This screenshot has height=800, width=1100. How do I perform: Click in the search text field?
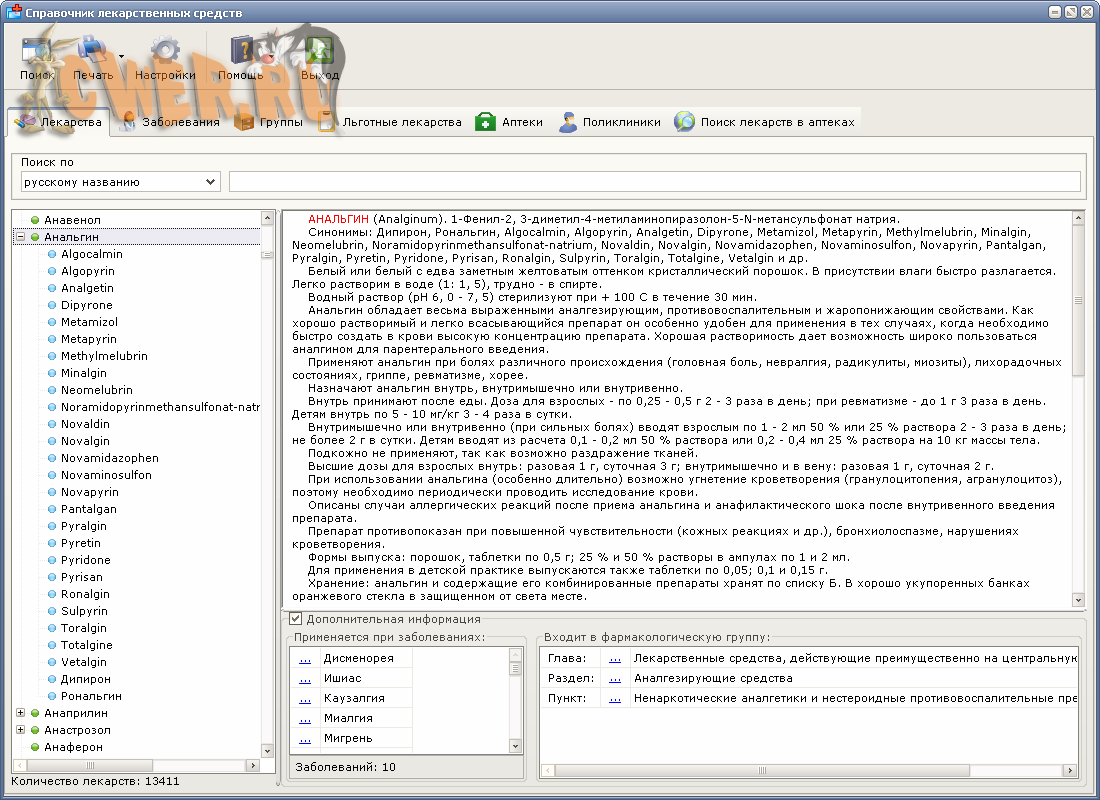click(654, 182)
